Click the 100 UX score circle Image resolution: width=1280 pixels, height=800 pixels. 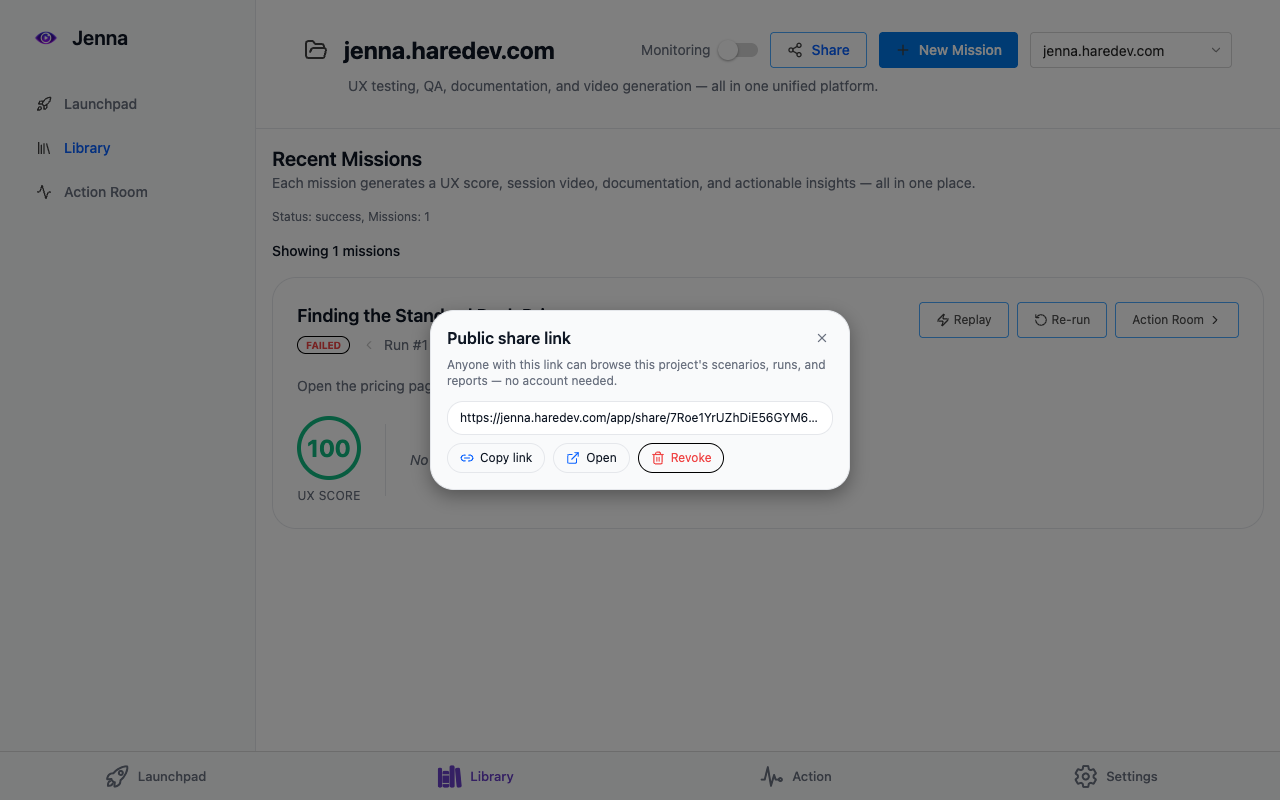click(x=329, y=448)
